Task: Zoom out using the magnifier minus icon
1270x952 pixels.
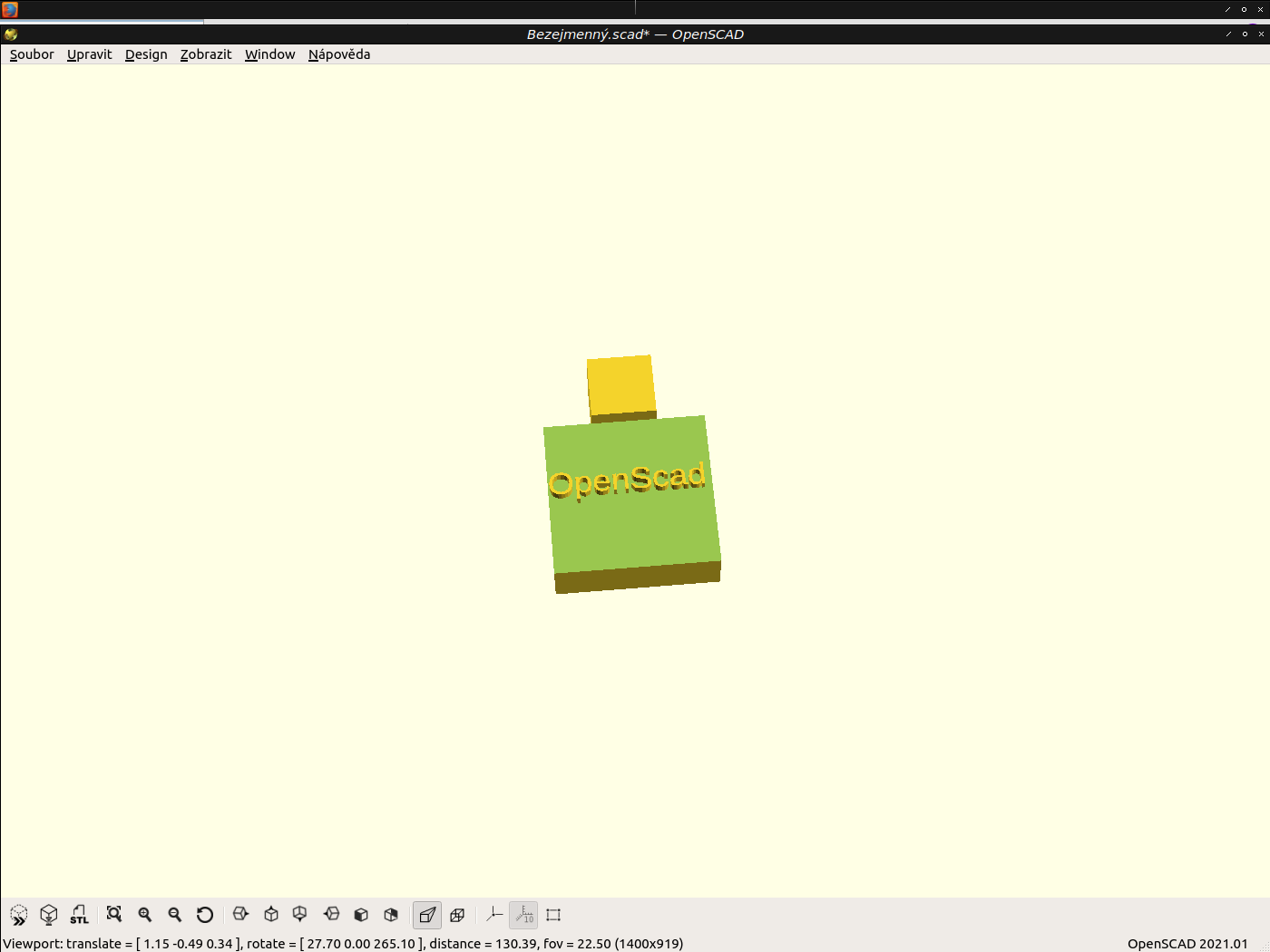Action: [x=175, y=915]
